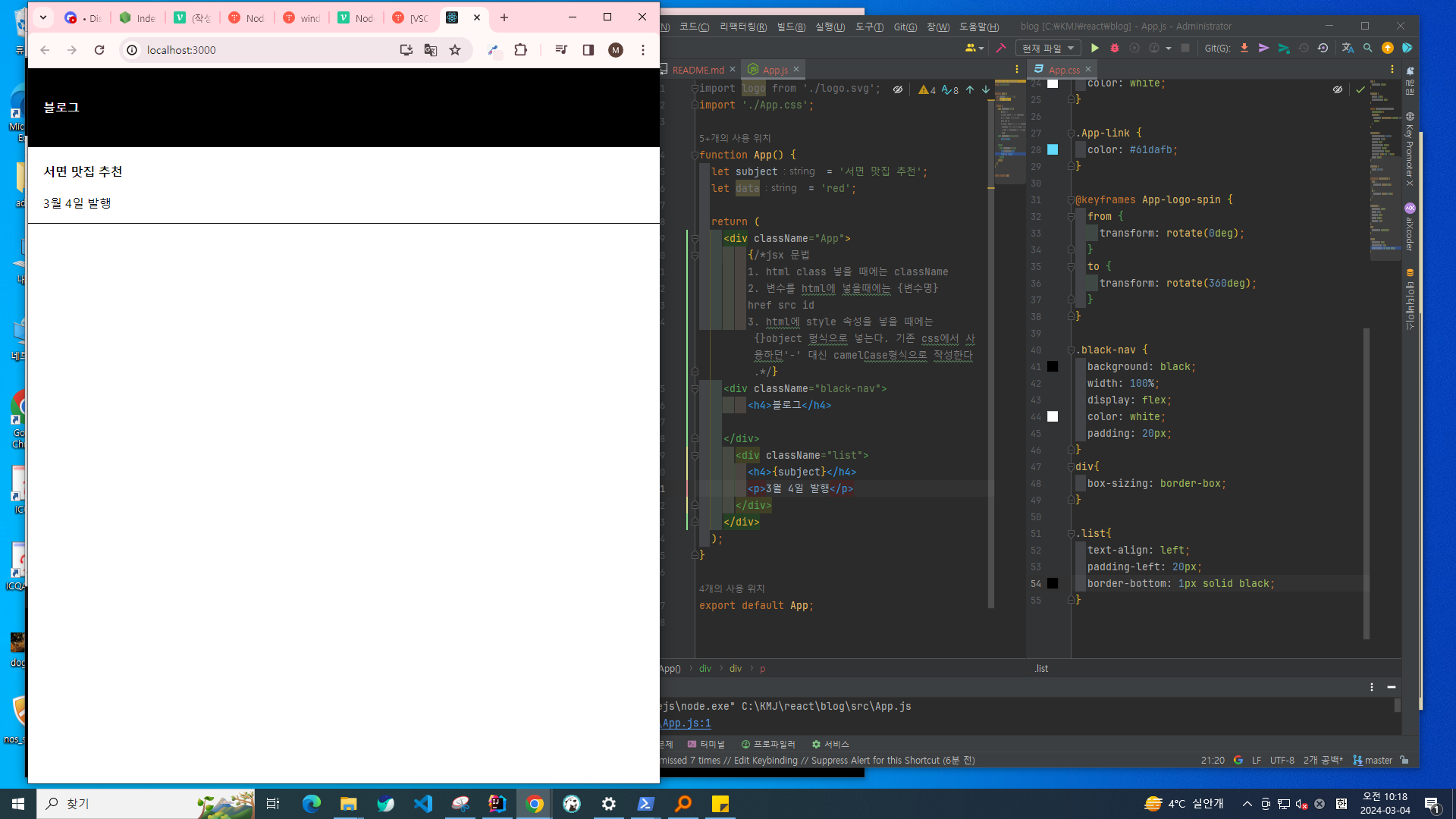Screen dimensions: 1456x819
Task: Click the site information icon in Chrome's address bar
Action: [132, 50]
